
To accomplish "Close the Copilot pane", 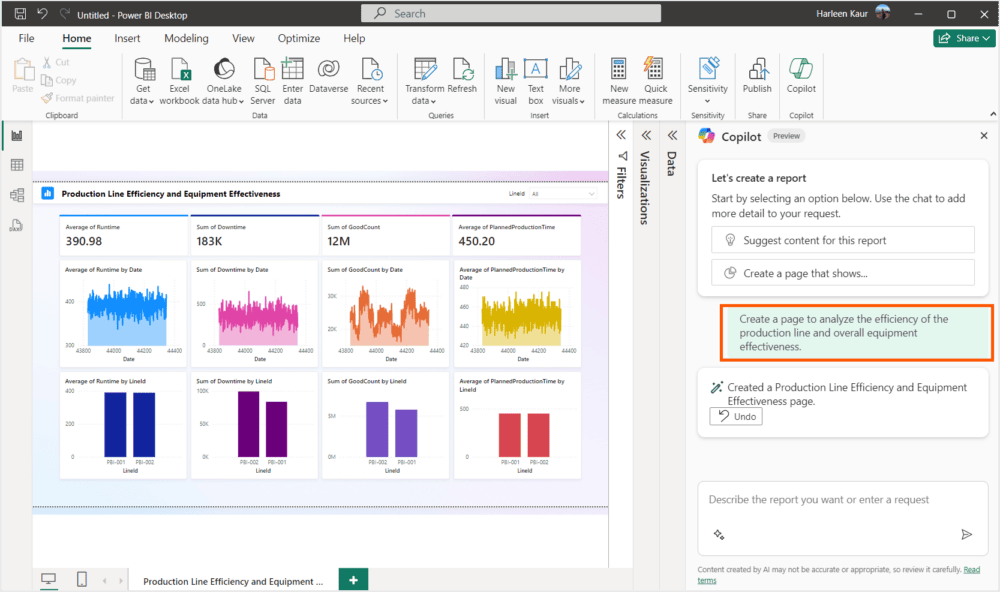I will [x=984, y=135].
